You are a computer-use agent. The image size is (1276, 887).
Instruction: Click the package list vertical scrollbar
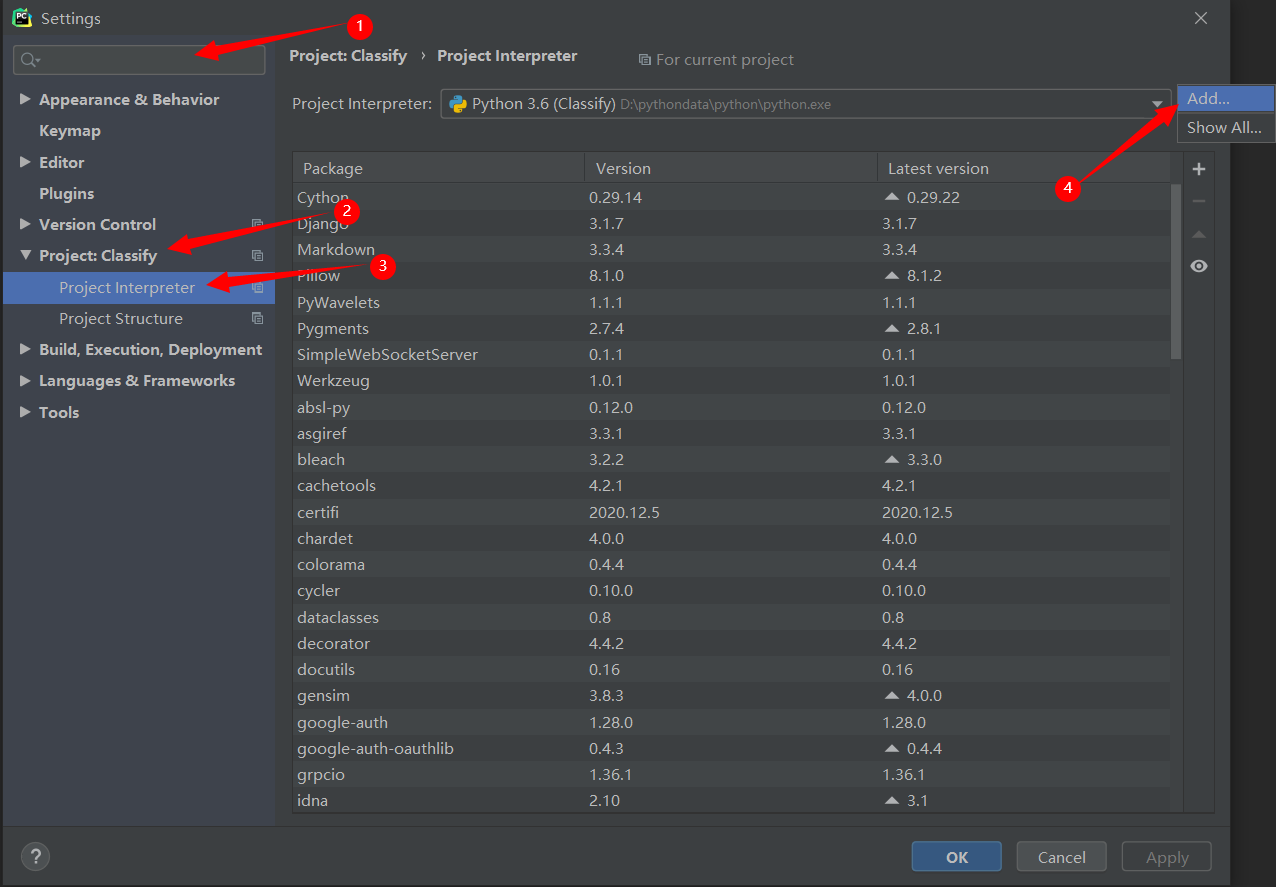[1176, 270]
